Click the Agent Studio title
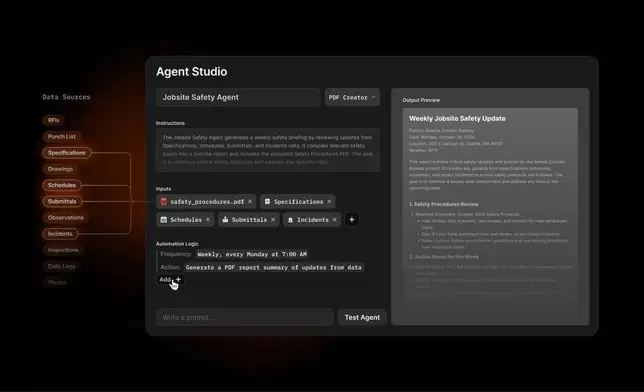644x392 pixels. click(x=191, y=71)
